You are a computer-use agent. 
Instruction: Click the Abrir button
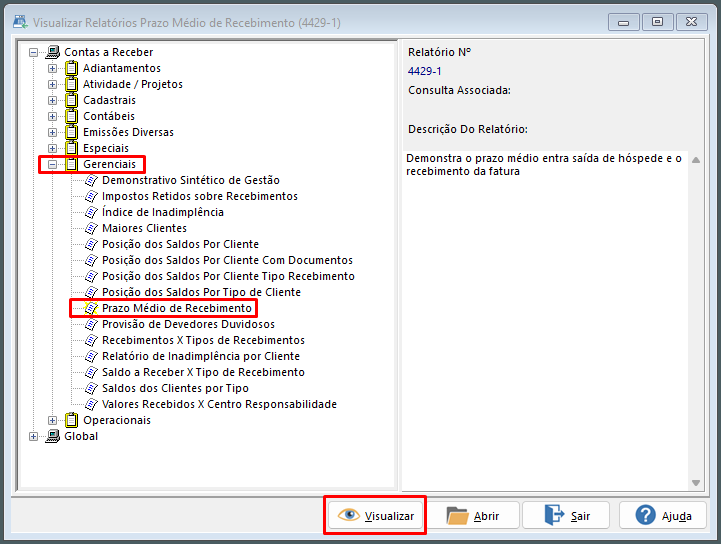(x=473, y=515)
